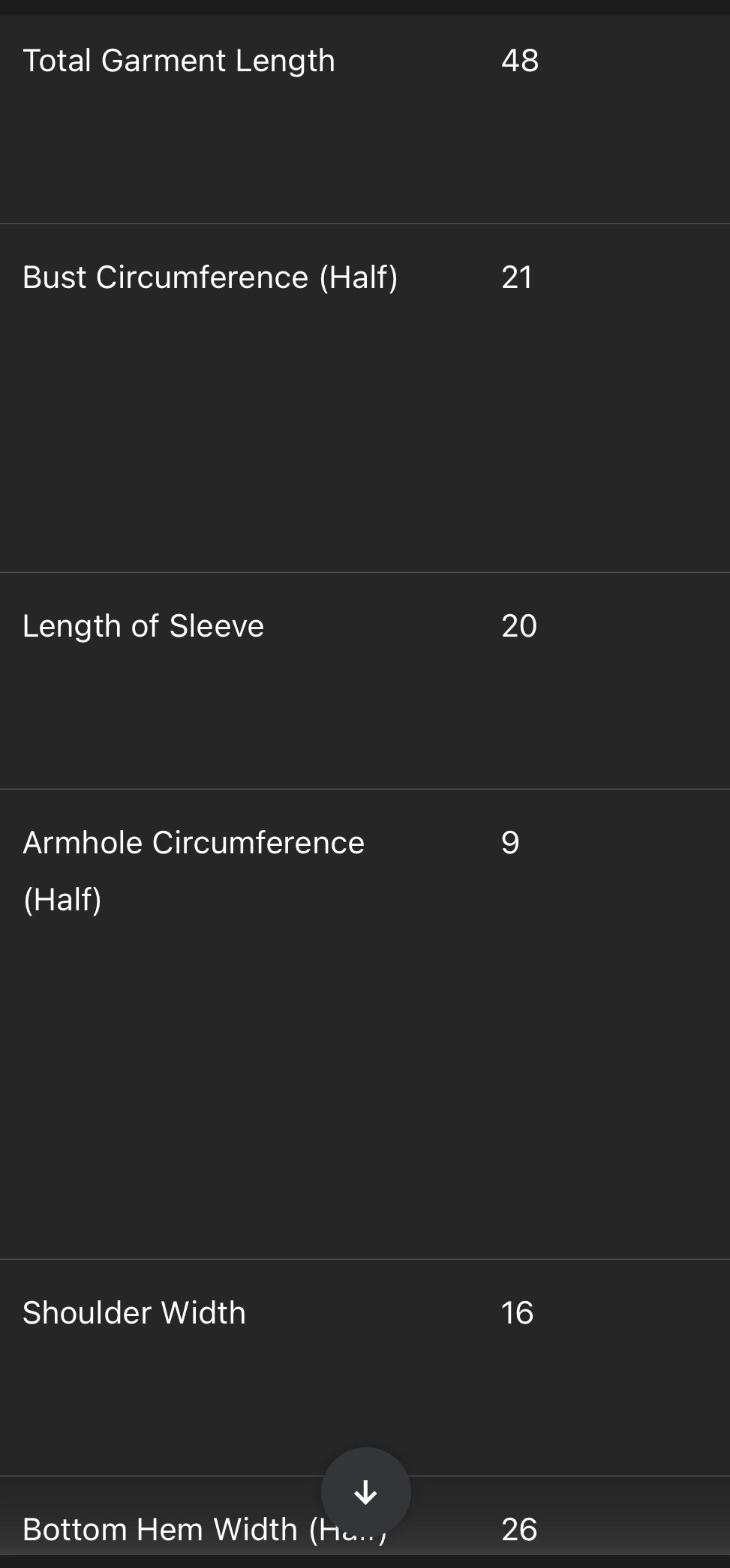Image resolution: width=730 pixels, height=1568 pixels.
Task: Click the sleeve length value 20
Action: pyautogui.click(x=519, y=626)
